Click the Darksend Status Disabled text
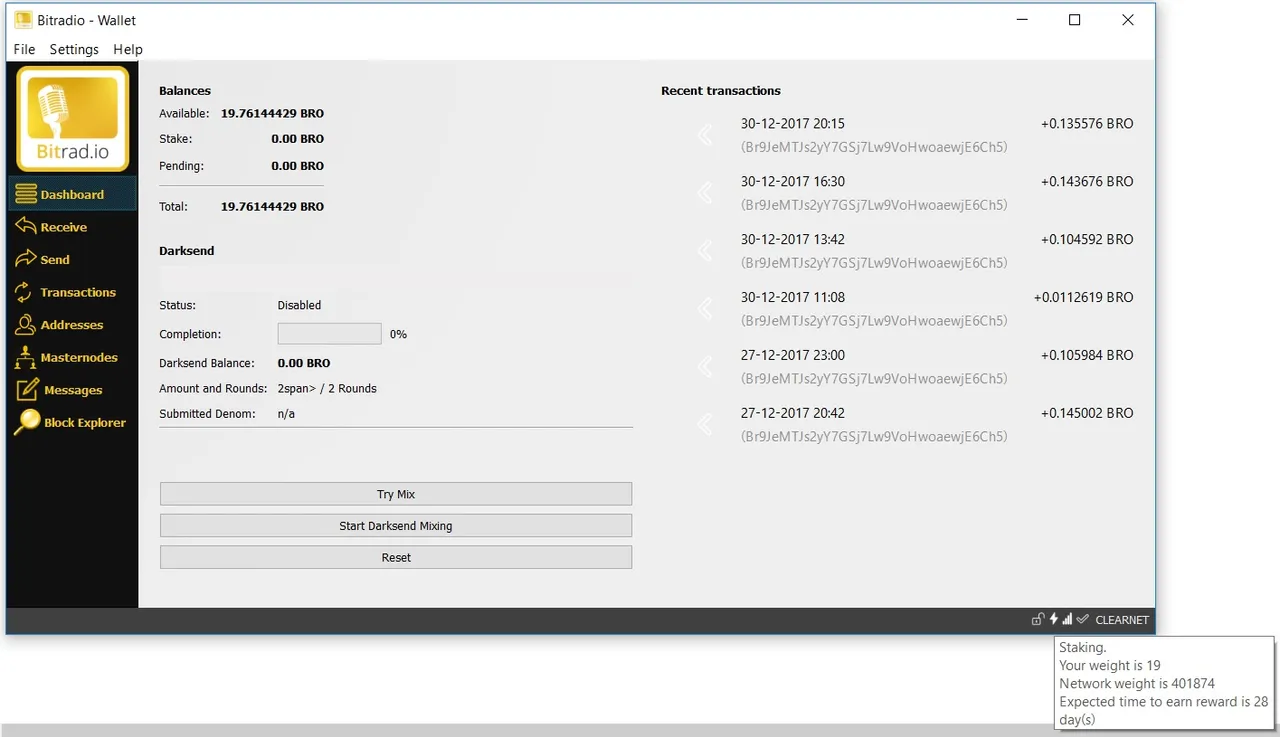This screenshot has height=737, width=1280. (x=299, y=305)
